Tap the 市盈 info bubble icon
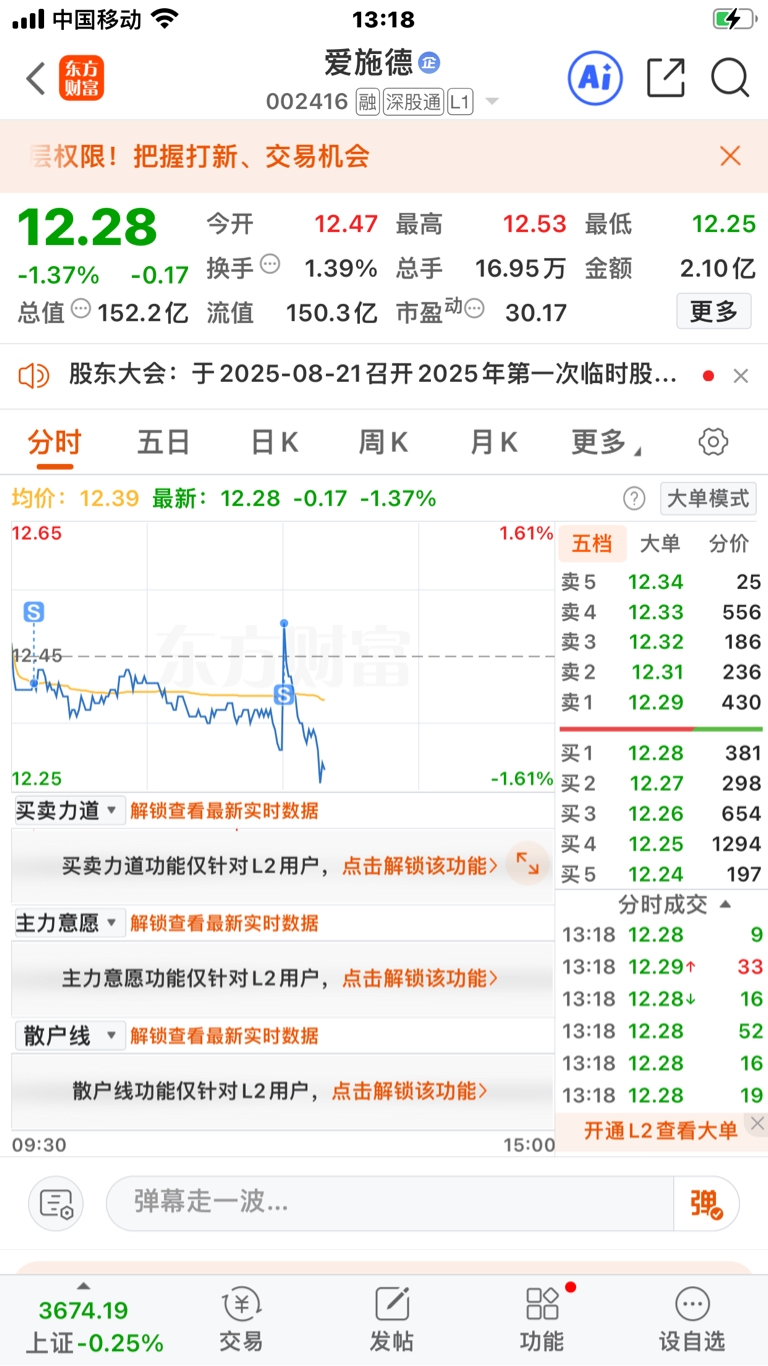768x1366 pixels. click(475, 309)
